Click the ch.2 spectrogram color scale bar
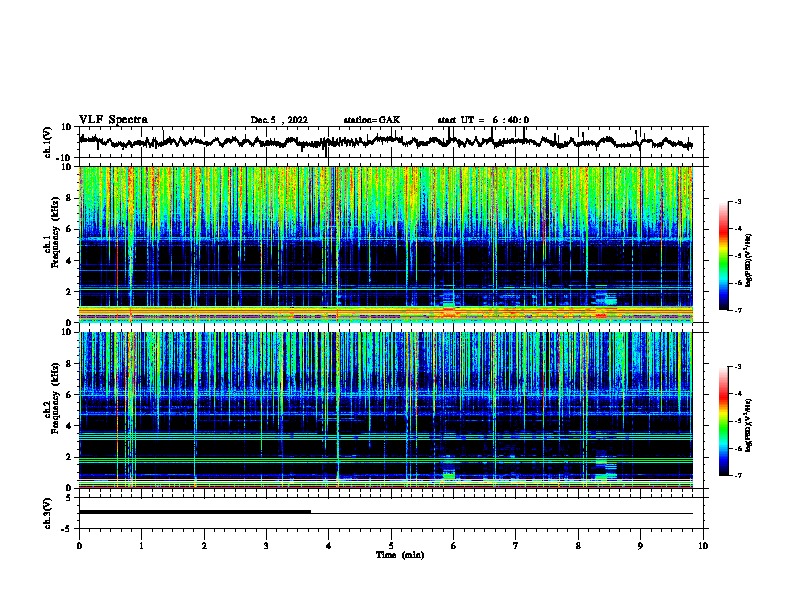The image size is (792, 612). (x=724, y=421)
